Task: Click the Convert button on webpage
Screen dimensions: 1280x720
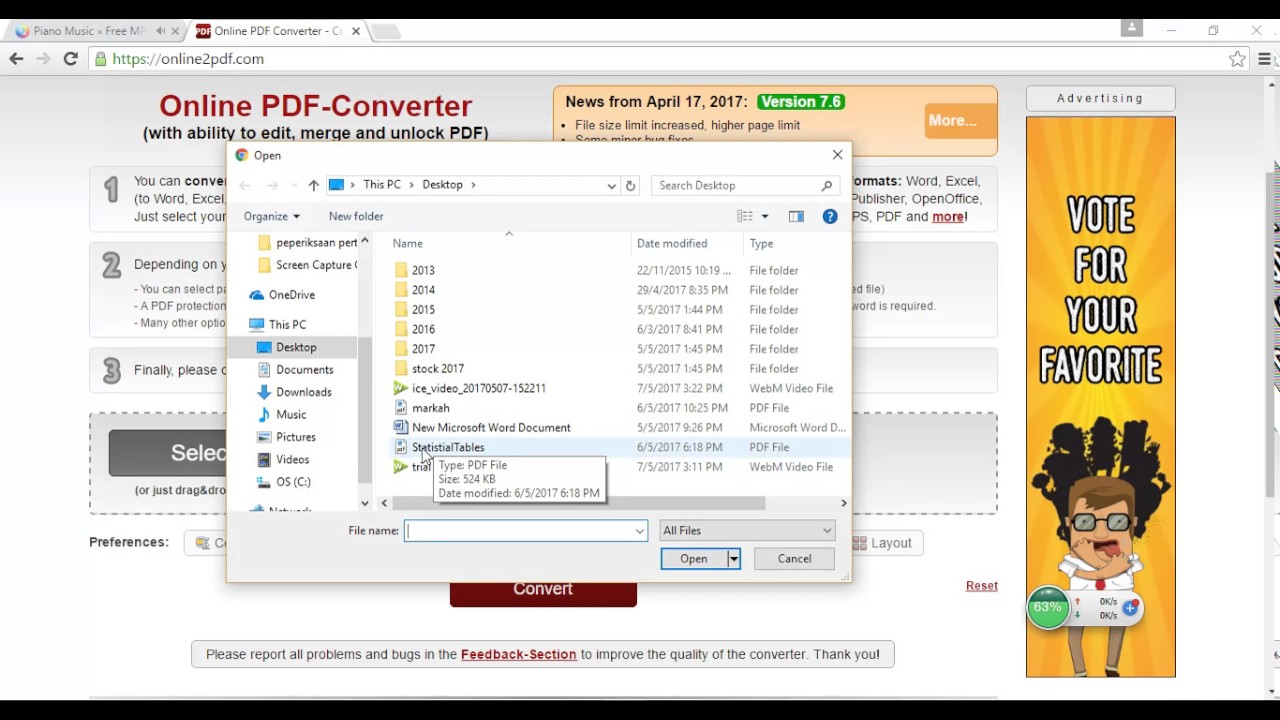Action: [x=543, y=590]
